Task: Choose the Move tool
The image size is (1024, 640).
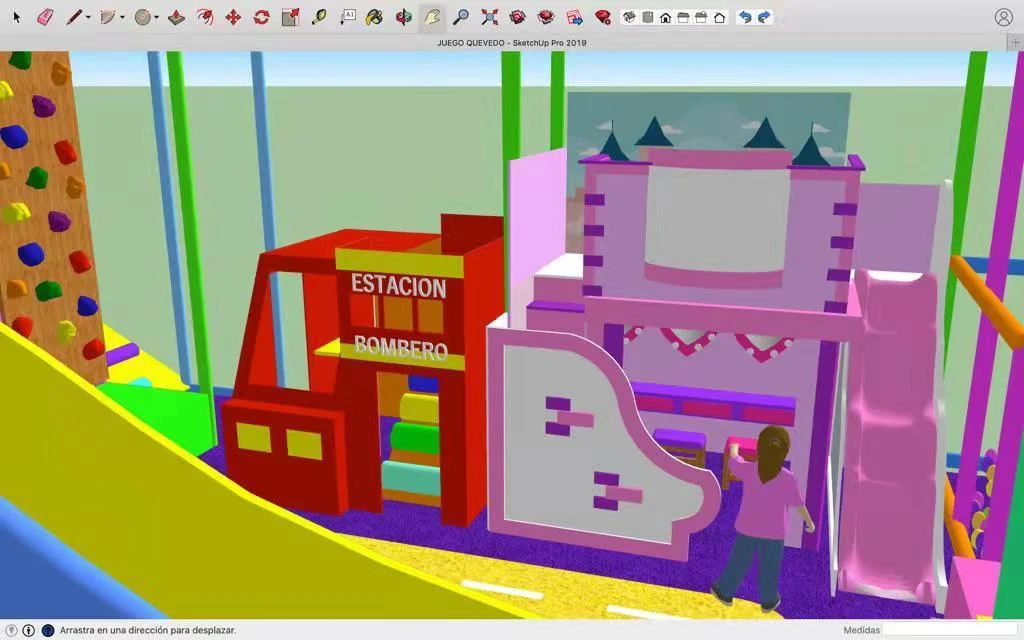Action: click(233, 17)
